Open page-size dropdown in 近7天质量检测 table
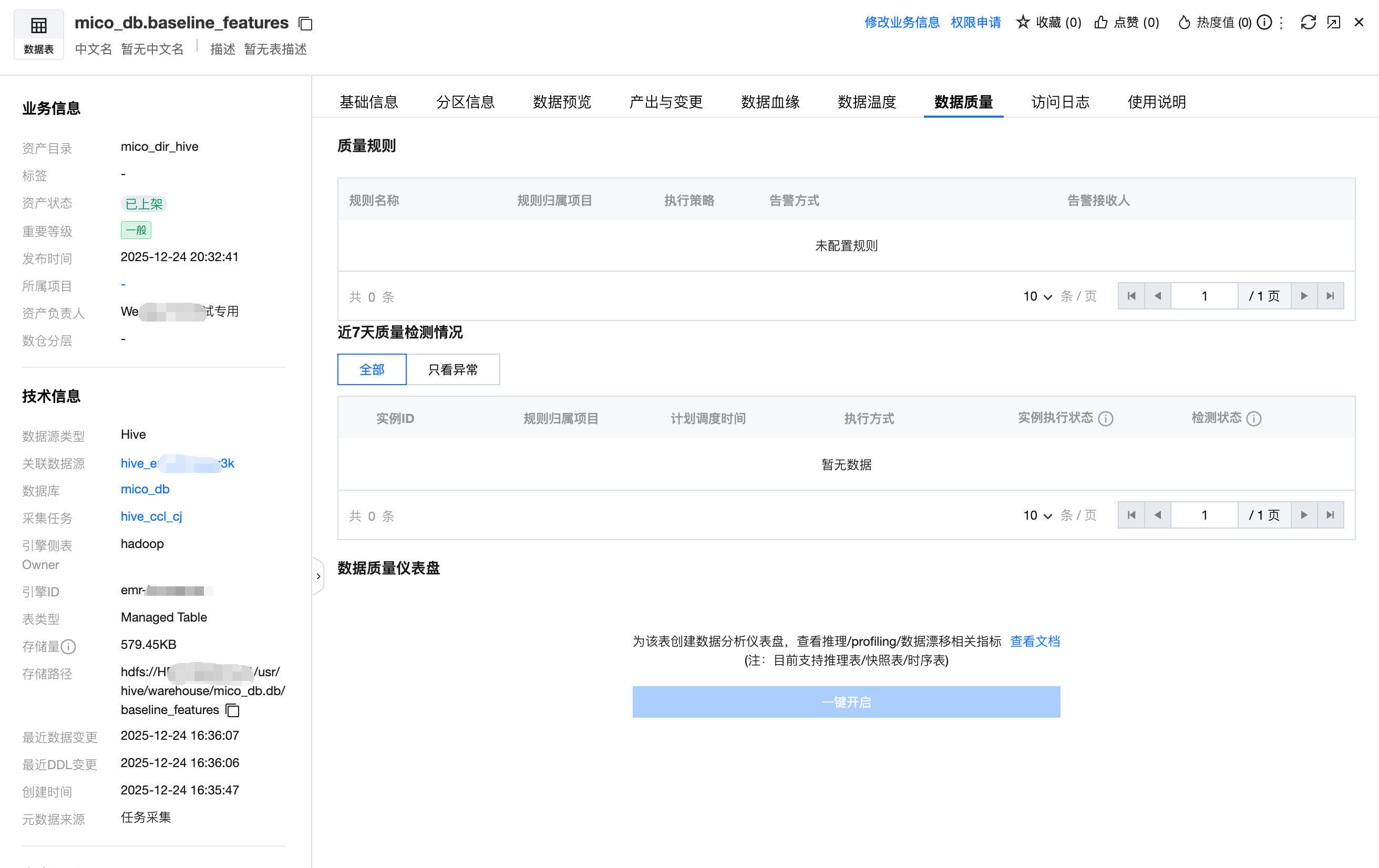 point(1037,515)
